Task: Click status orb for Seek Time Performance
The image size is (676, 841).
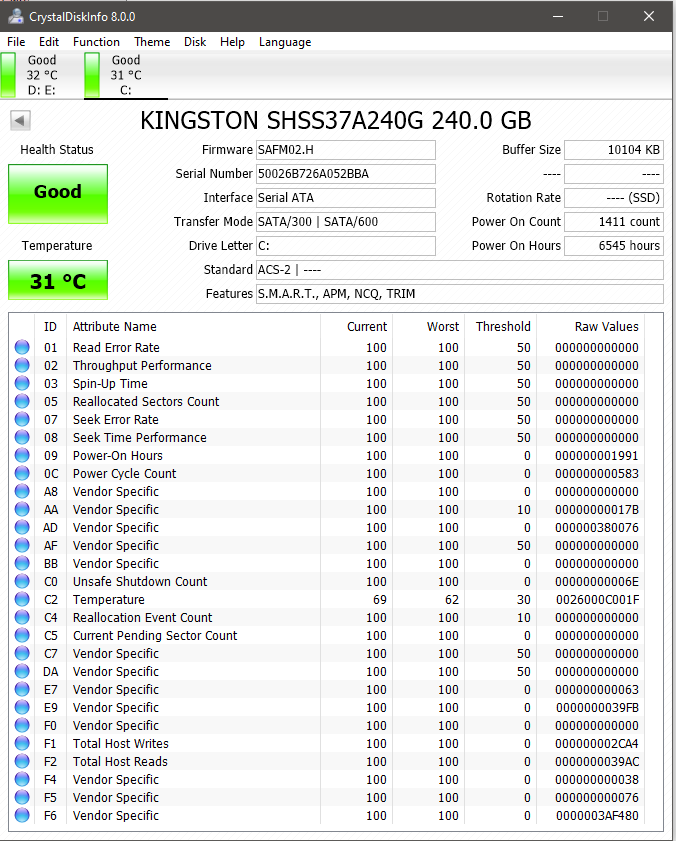Action: [x=22, y=437]
